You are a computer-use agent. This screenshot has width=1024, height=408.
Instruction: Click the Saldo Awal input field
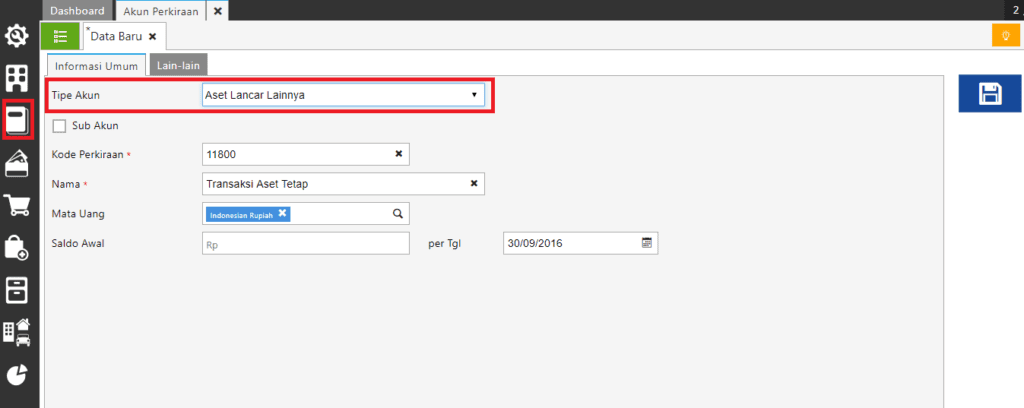[x=306, y=244]
